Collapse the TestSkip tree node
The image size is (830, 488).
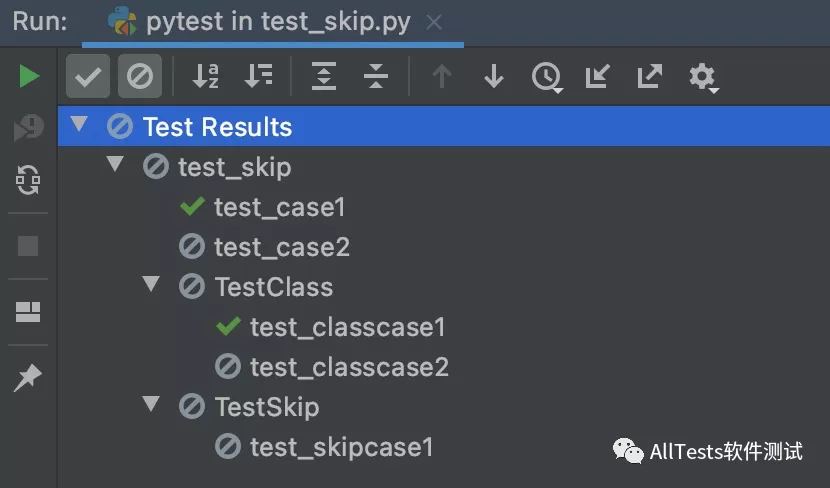[151, 404]
